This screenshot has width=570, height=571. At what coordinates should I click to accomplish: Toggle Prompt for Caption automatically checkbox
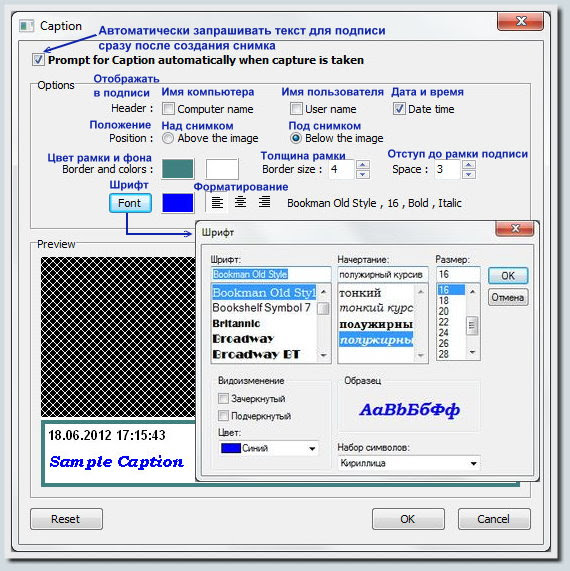pyautogui.click(x=38, y=60)
